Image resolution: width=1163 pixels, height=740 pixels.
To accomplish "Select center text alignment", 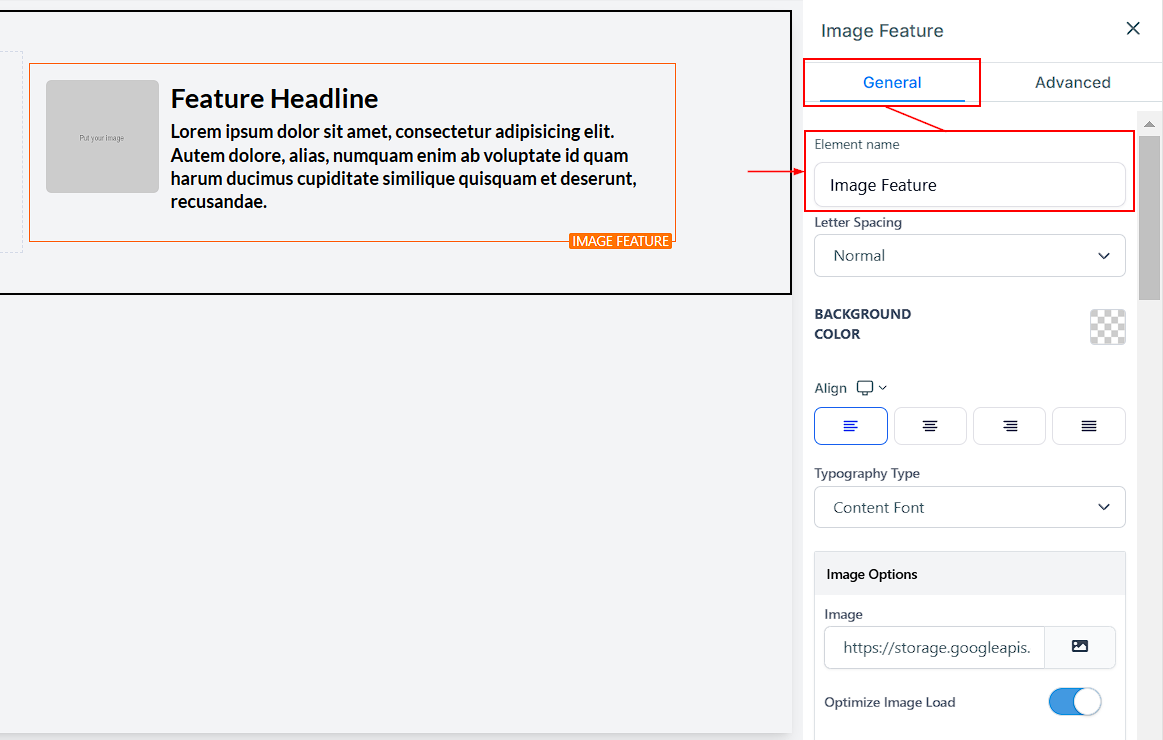I will point(930,426).
